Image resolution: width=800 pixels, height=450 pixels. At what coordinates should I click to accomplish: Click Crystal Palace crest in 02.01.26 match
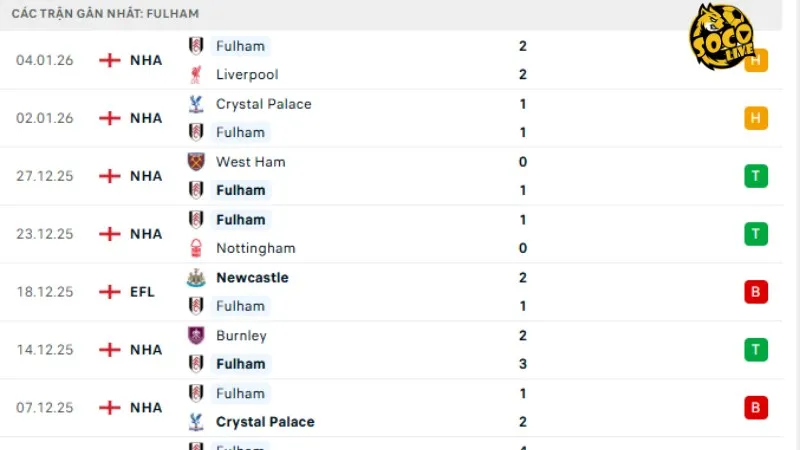[196, 104]
